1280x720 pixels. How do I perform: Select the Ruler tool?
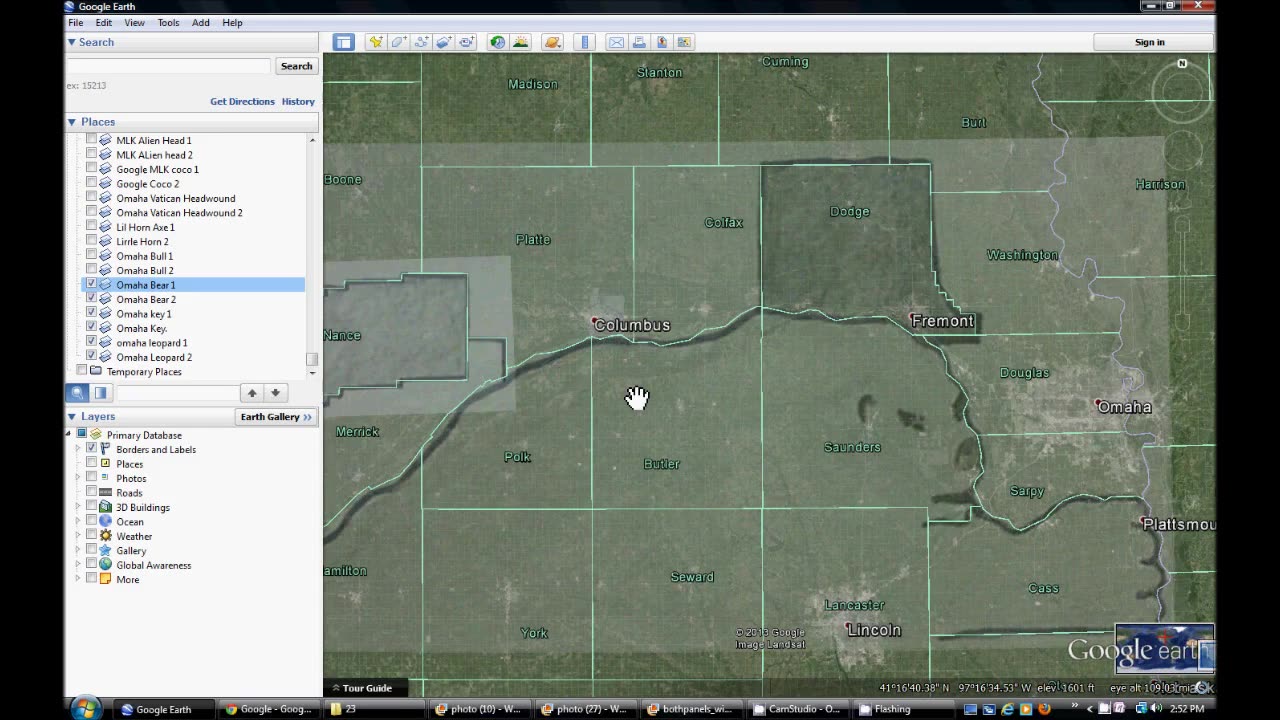585,42
